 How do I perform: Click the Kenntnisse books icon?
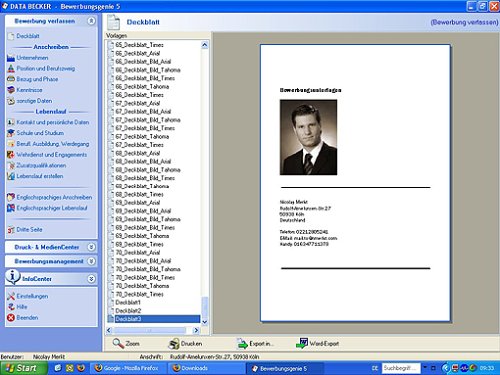click(x=11, y=90)
